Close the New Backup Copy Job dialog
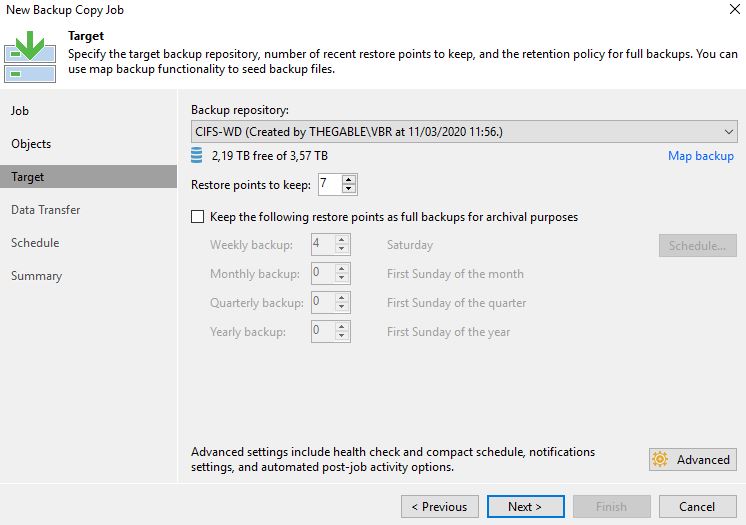 [x=734, y=9]
